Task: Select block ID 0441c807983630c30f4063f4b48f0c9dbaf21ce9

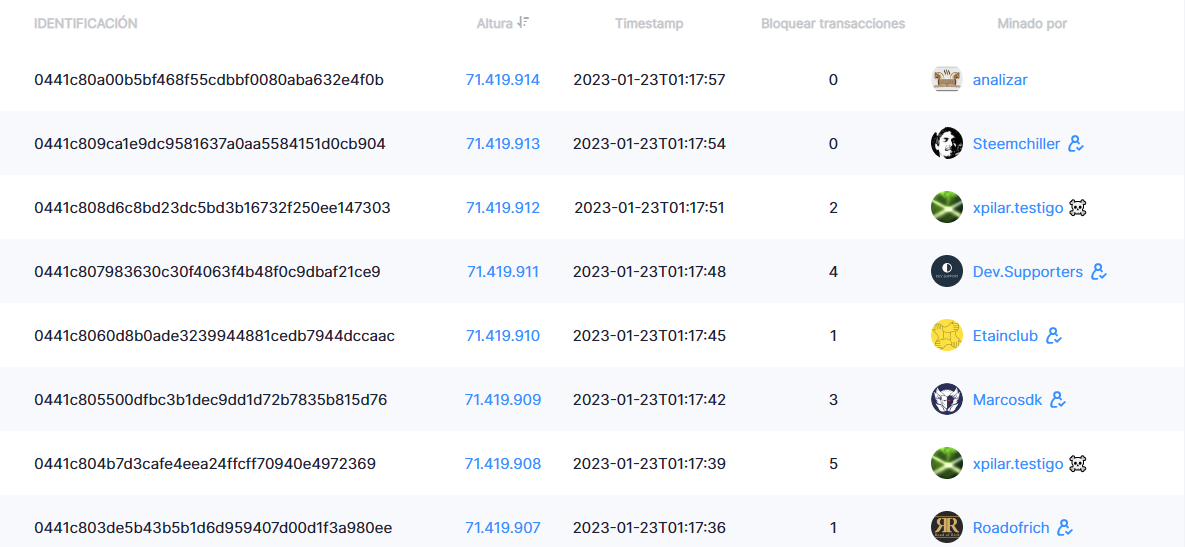Action: [x=207, y=271]
